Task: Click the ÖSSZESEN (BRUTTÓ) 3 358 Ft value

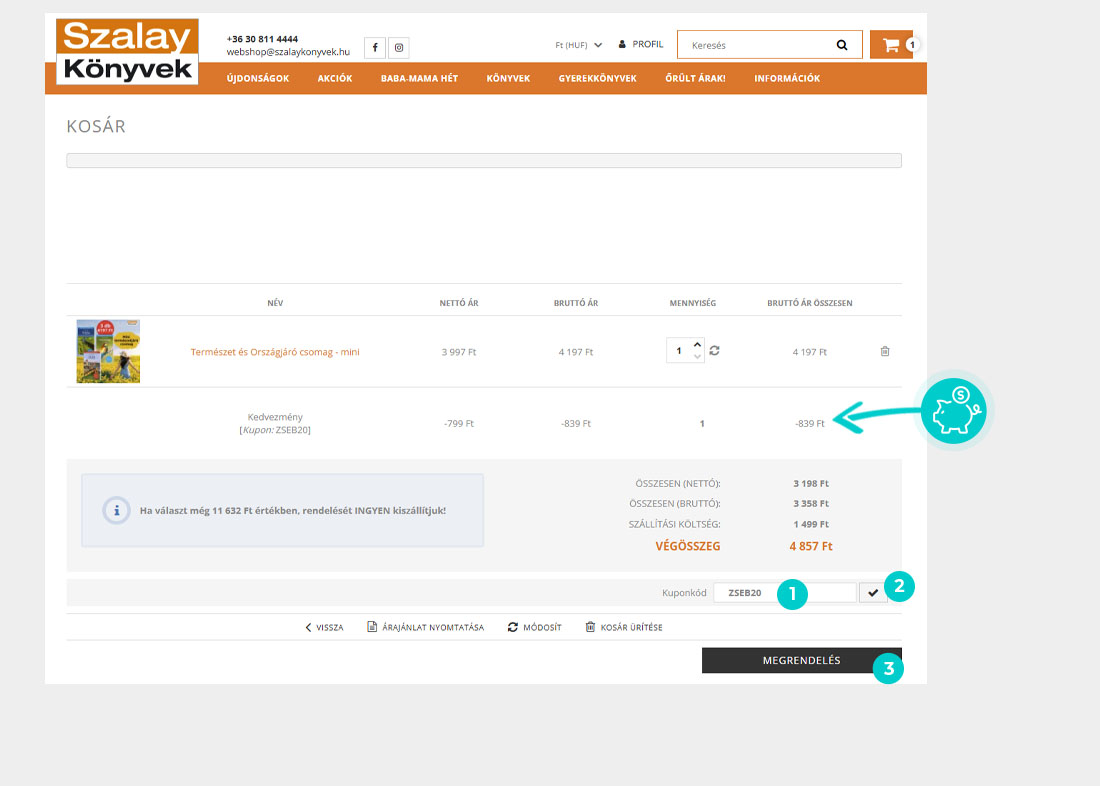Action: 811,504
